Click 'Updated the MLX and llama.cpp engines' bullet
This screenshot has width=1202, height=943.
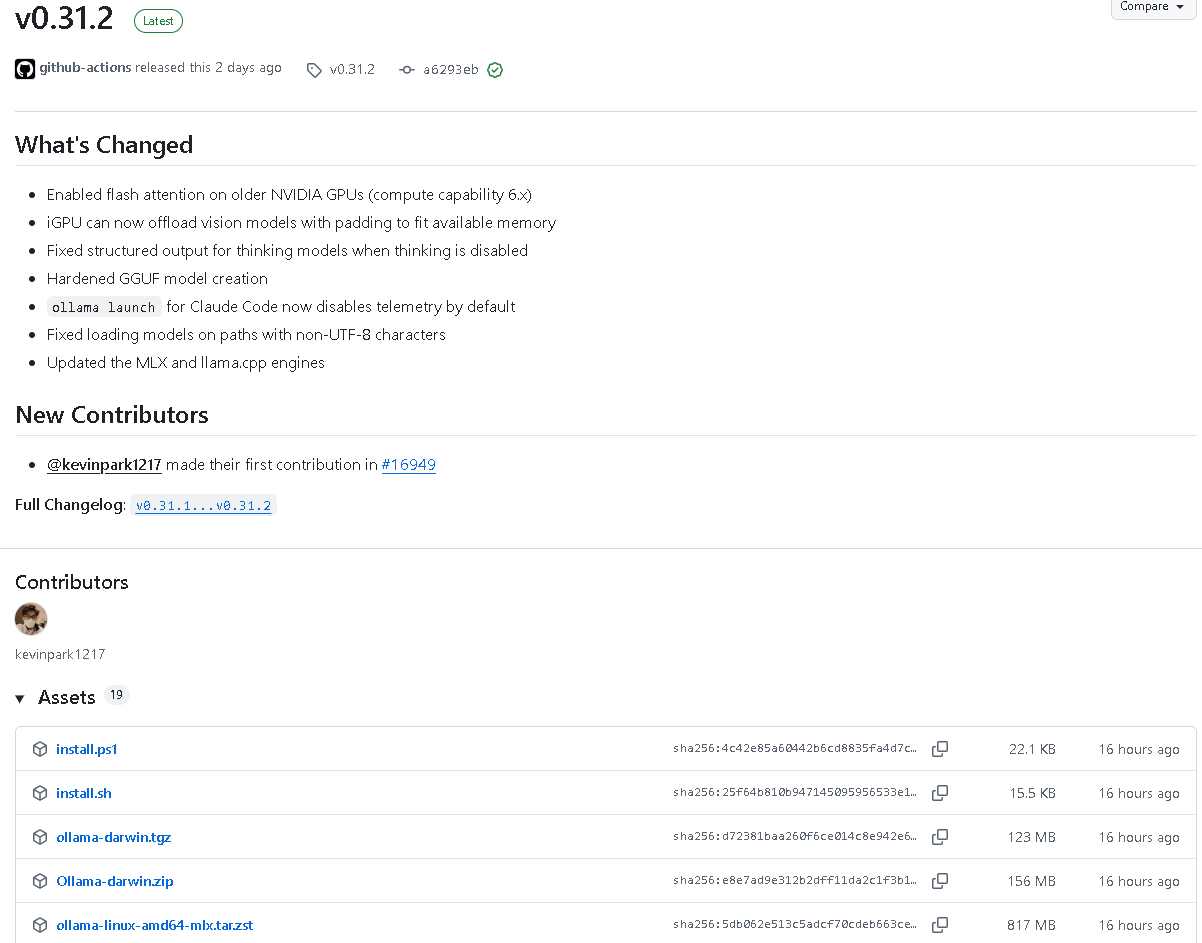pos(186,363)
